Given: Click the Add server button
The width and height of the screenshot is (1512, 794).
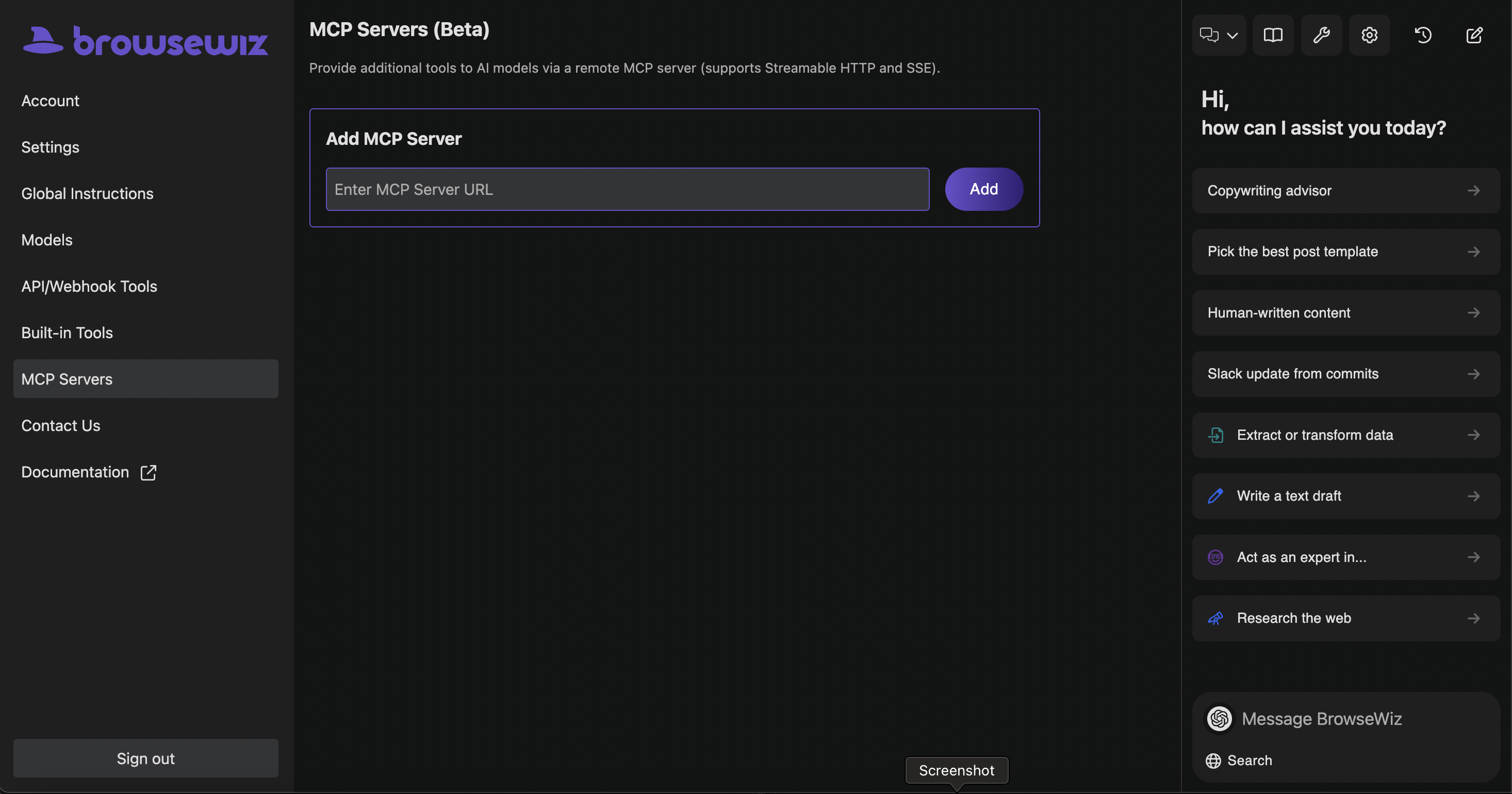Looking at the screenshot, I should [984, 189].
